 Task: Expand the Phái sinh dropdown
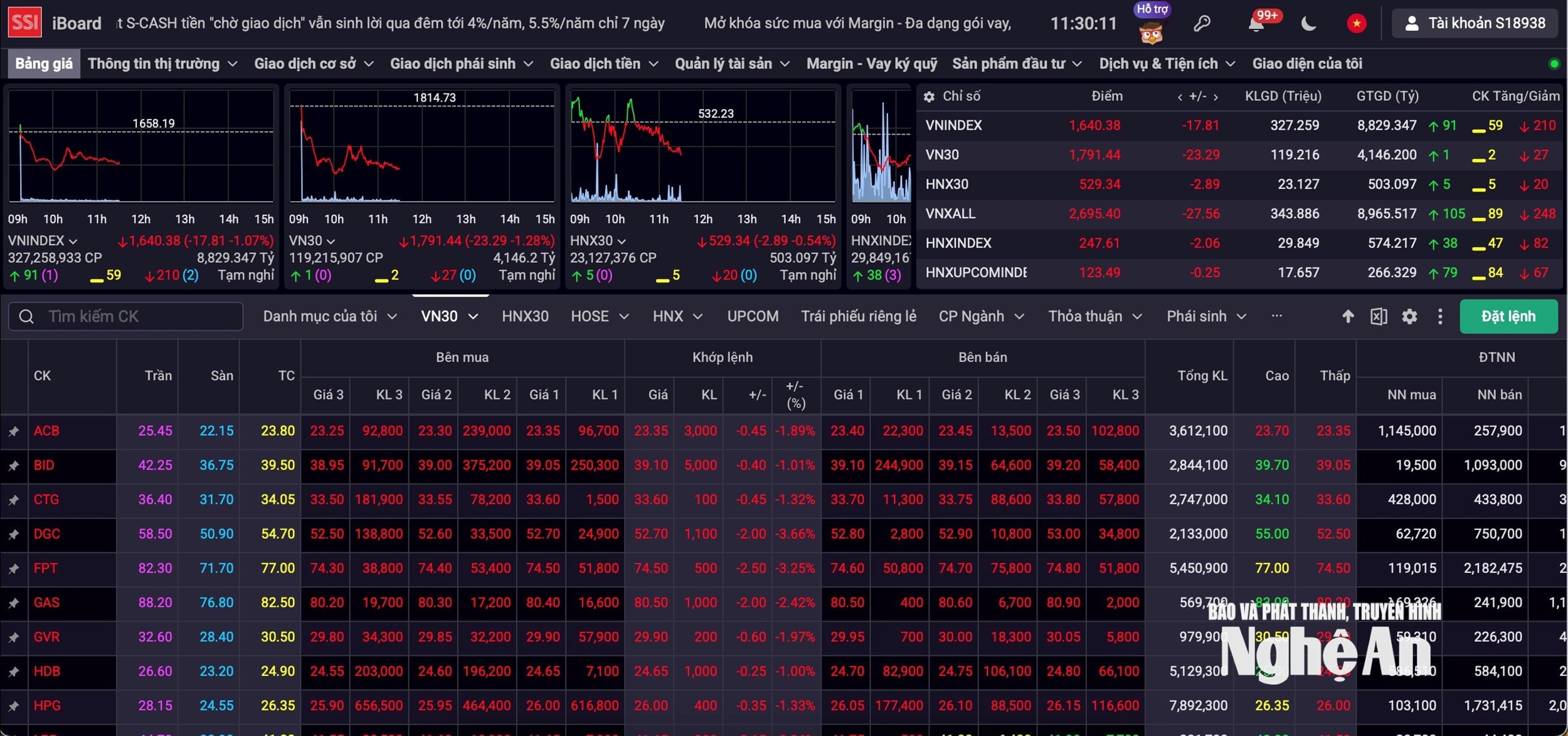pyautogui.click(x=1207, y=317)
